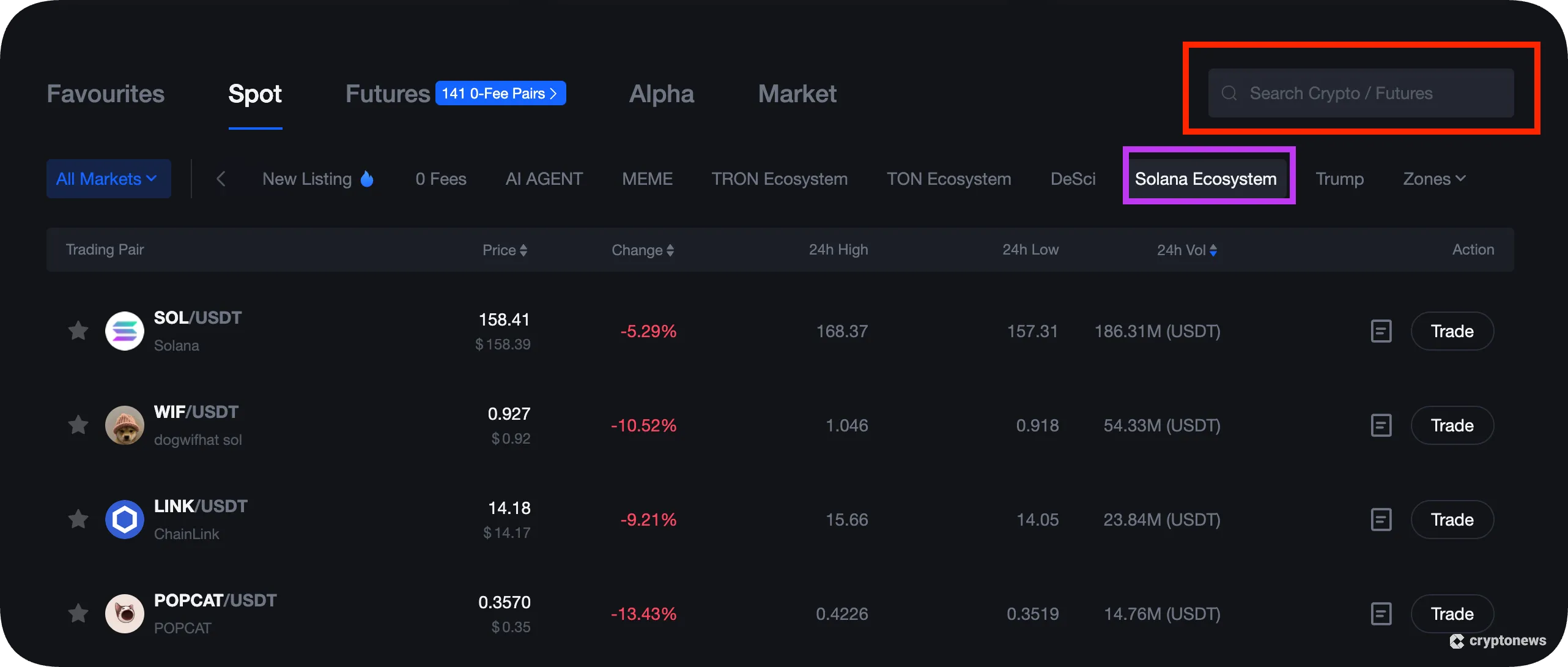Toggle the WIF/USDT favourite star
The width and height of the screenshot is (1568, 667).
tap(78, 425)
